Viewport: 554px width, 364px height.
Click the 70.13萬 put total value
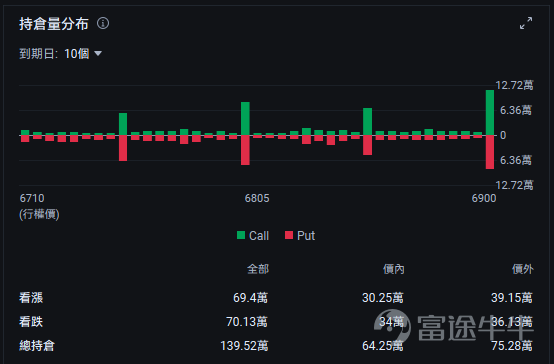coord(247,322)
